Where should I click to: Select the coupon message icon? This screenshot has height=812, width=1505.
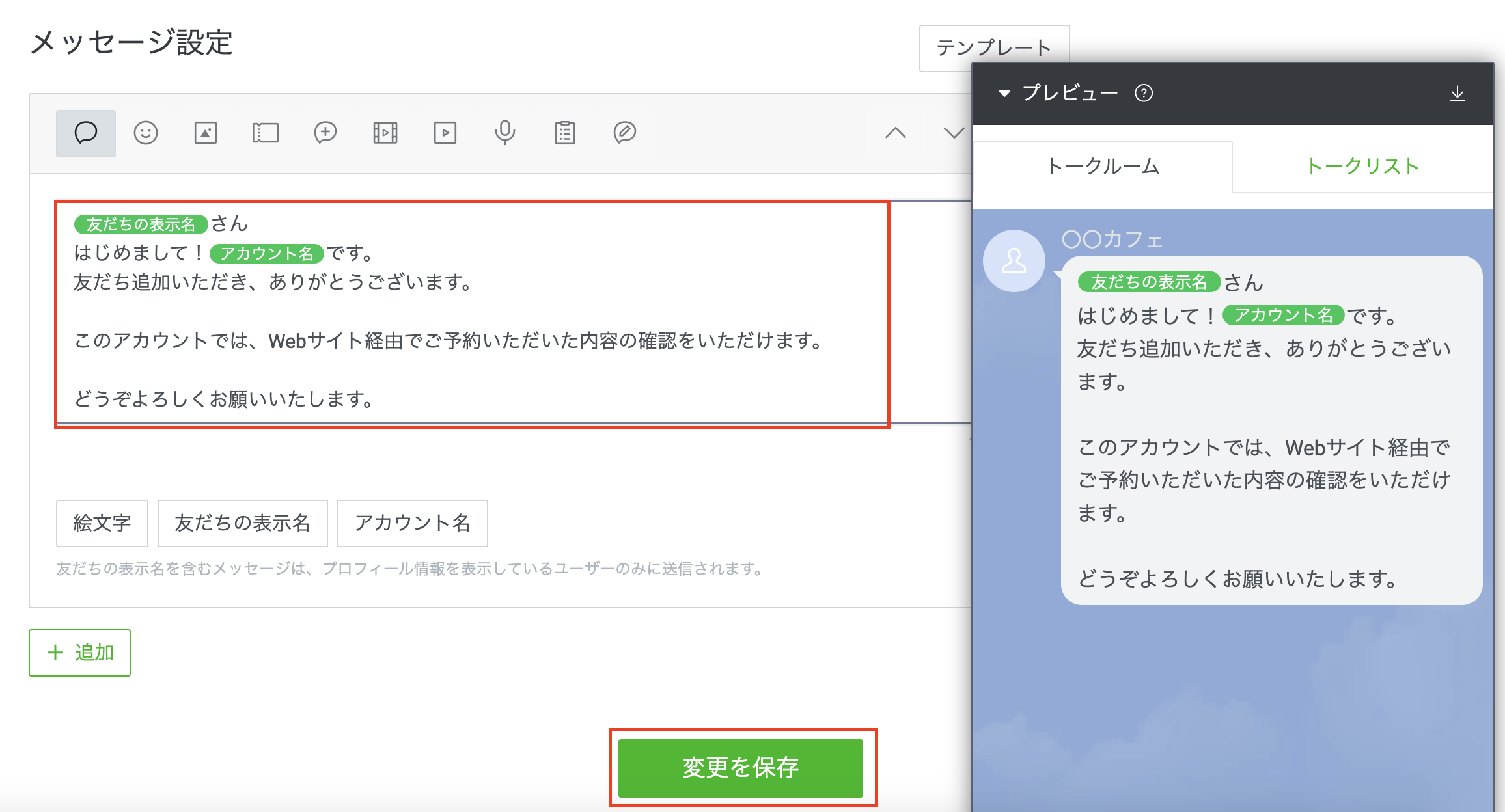click(266, 133)
